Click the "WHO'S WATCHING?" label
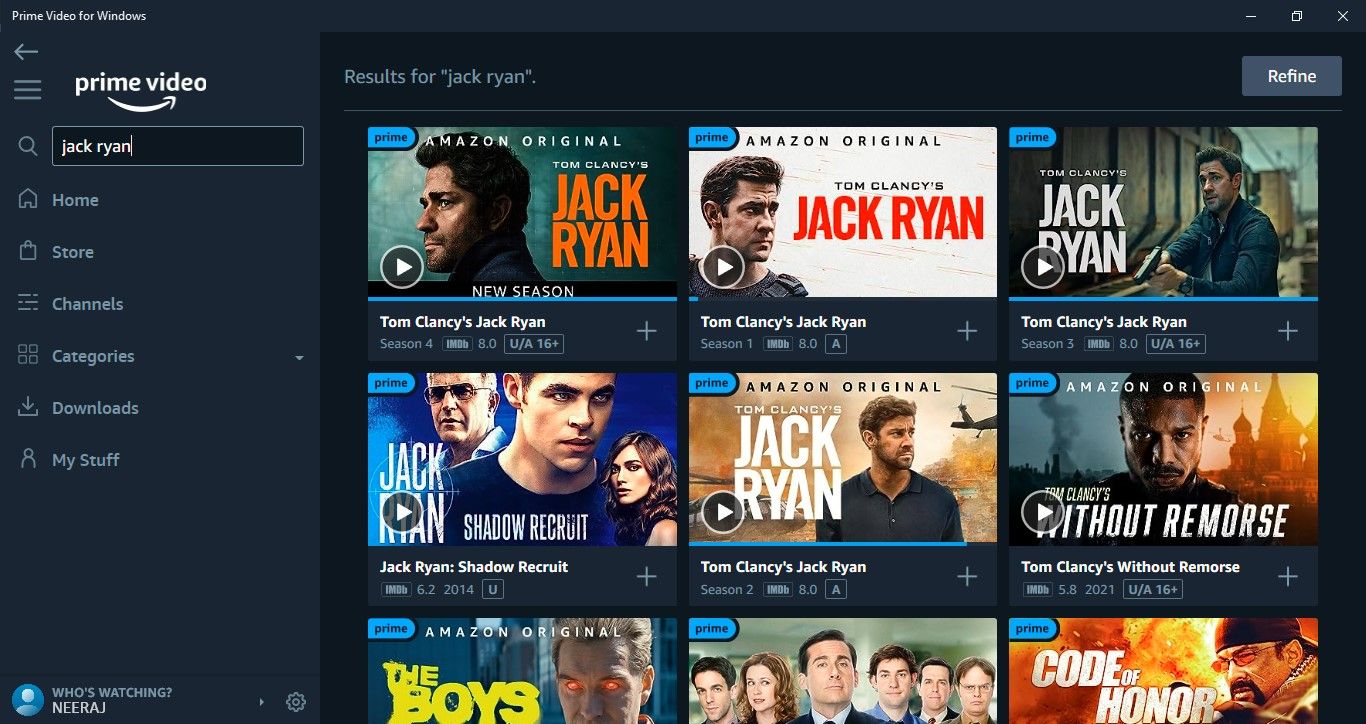Image resolution: width=1366 pixels, height=724 pixels. [112, 692]
